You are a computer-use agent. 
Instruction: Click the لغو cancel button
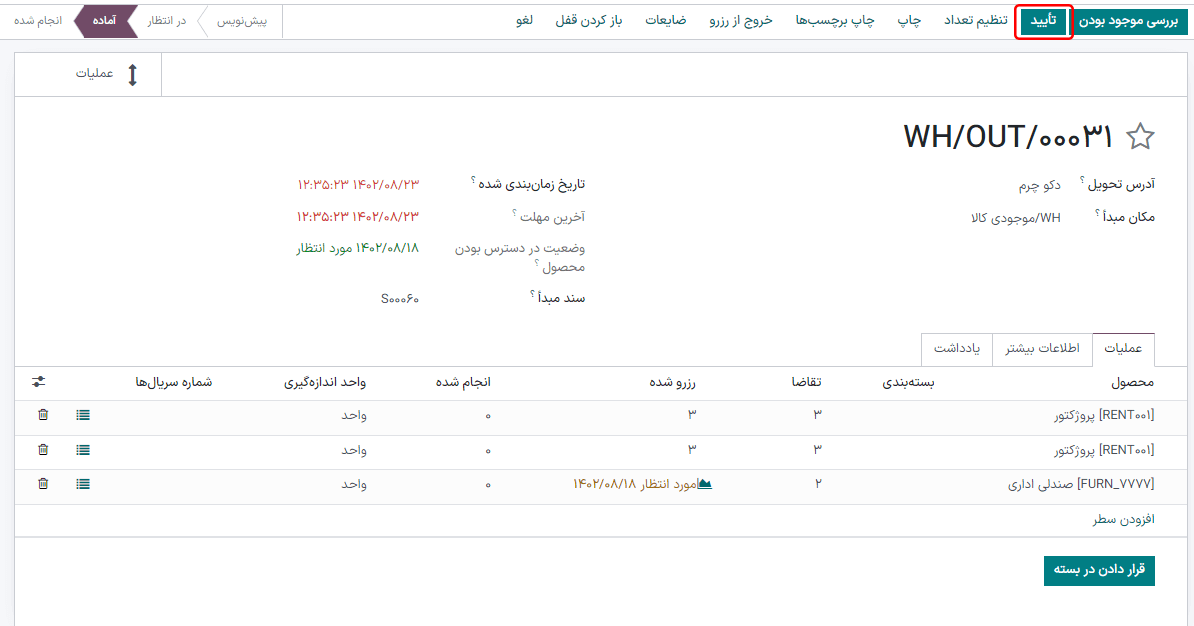pyautogui.click(x=524, y=21)
